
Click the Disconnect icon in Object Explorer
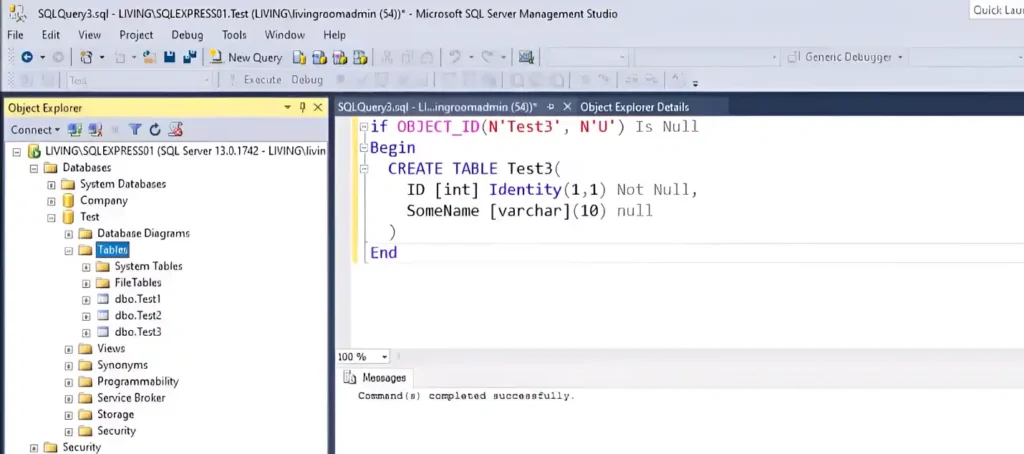coord(95,129)
